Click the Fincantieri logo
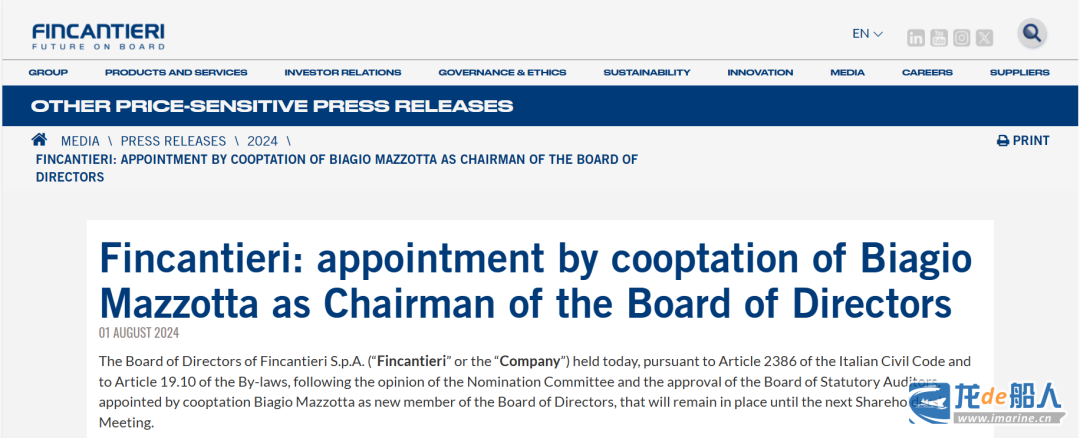The height and width of the screenshot is (438, 1080). pos(98,36)
